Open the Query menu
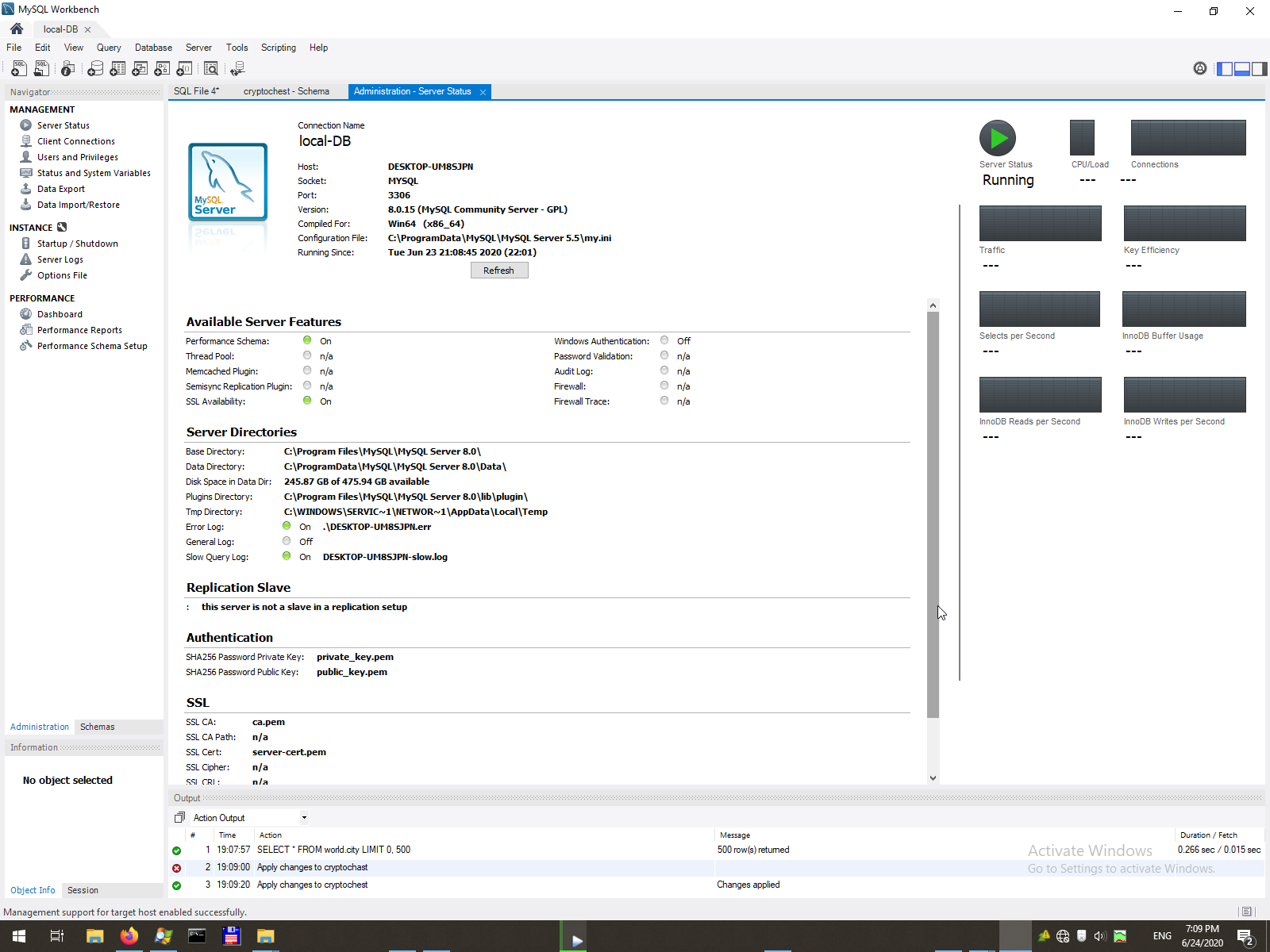 [109, 48]
